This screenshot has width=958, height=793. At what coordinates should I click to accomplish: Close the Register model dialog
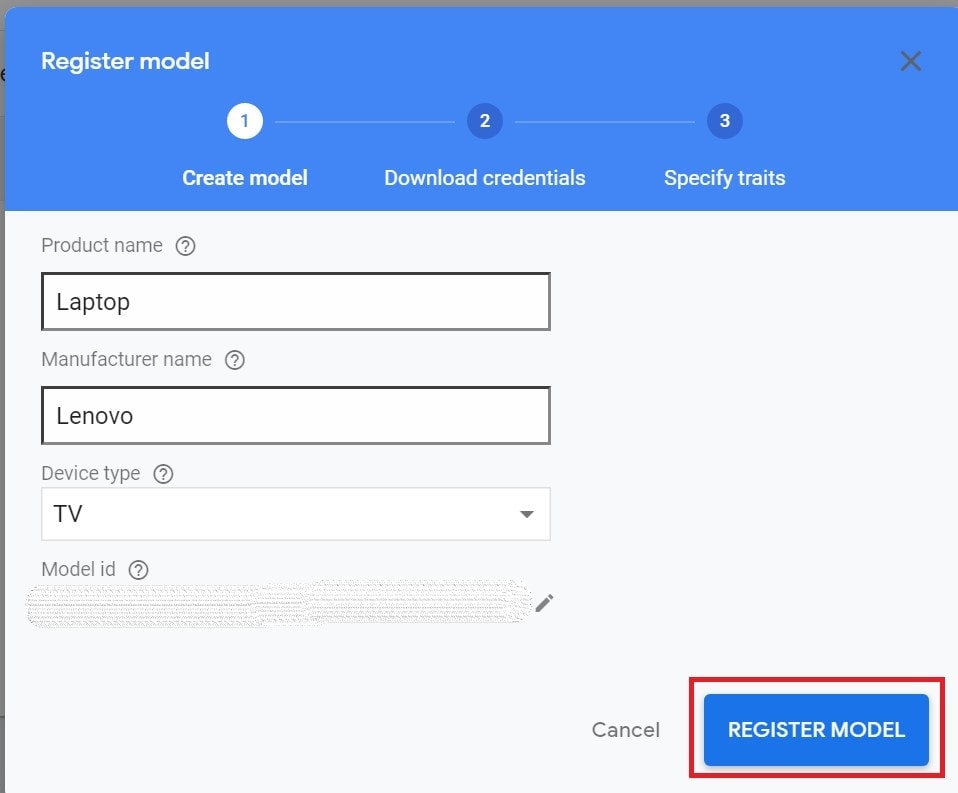(910, 61)
